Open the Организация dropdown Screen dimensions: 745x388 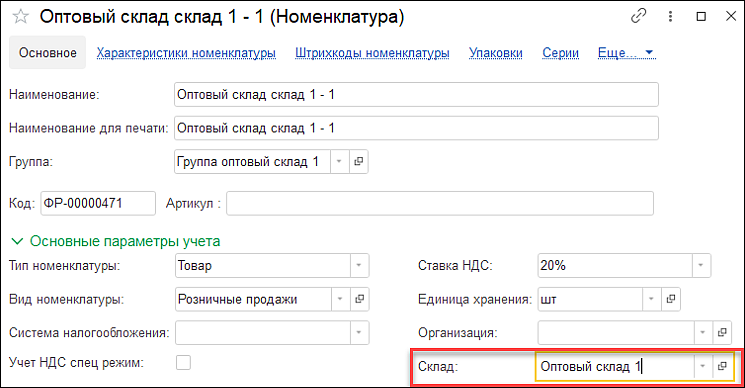coord(703,332)
